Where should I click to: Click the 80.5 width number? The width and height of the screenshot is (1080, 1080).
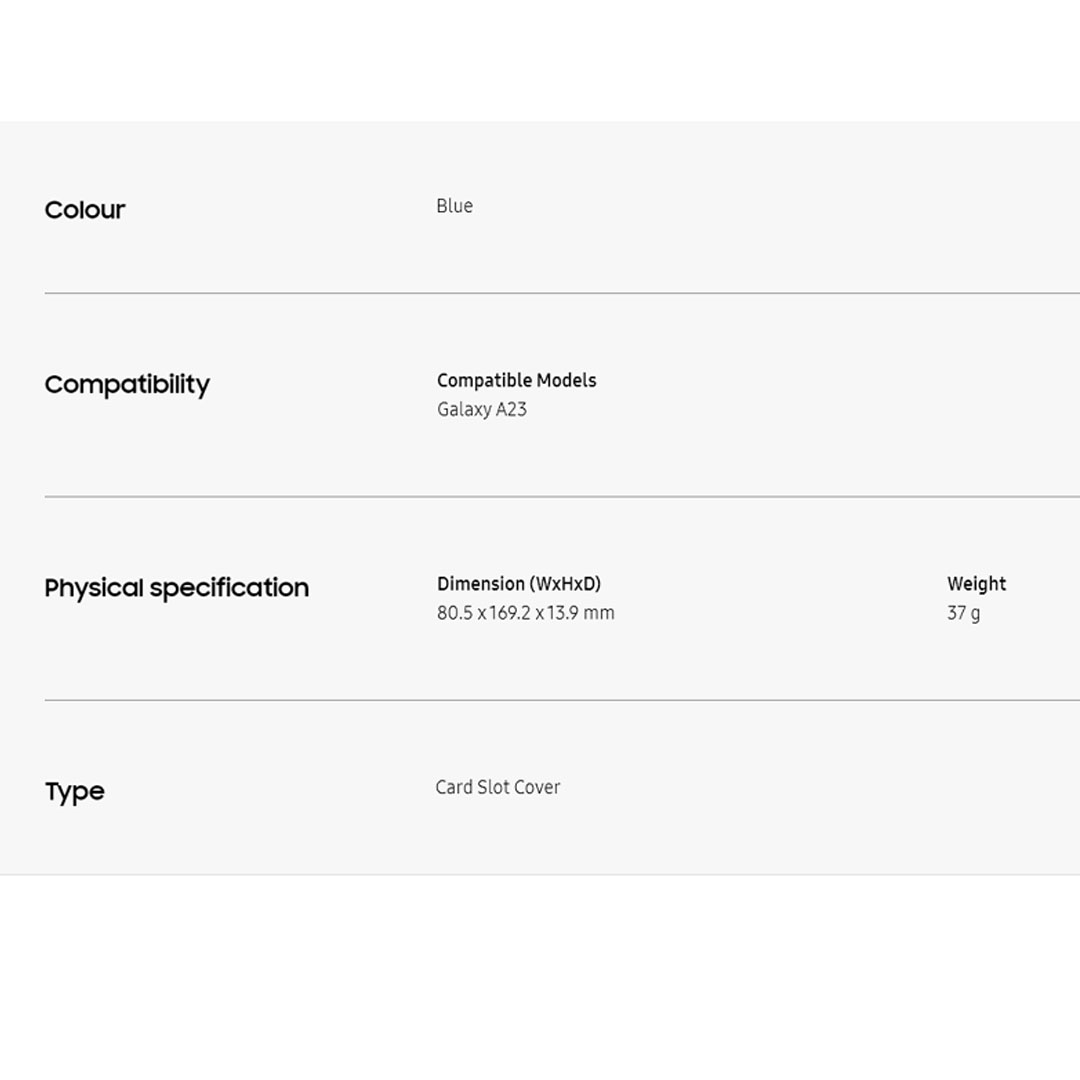coord(455,613)
